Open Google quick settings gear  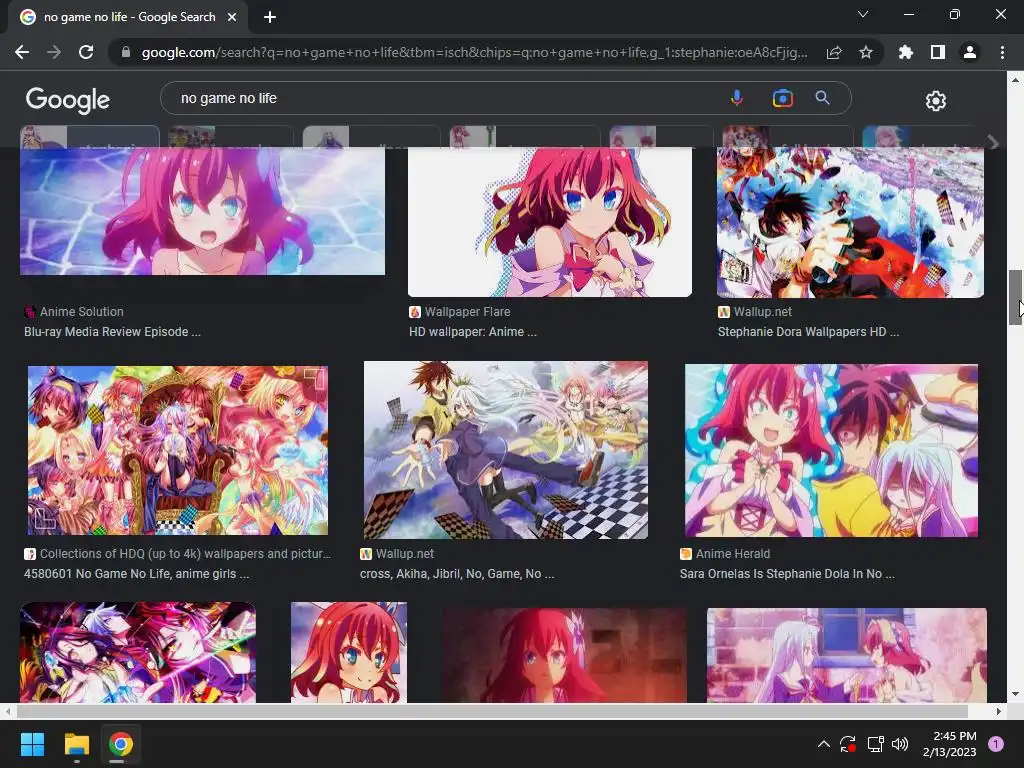(936, 101)
